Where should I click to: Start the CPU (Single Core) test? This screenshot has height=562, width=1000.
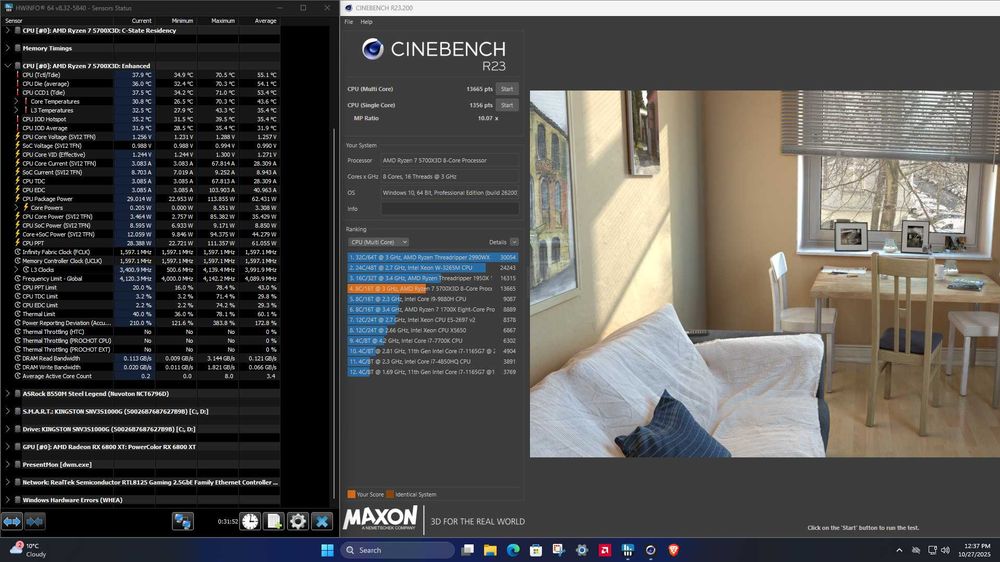pyautogui.click(x=507, y=105)
